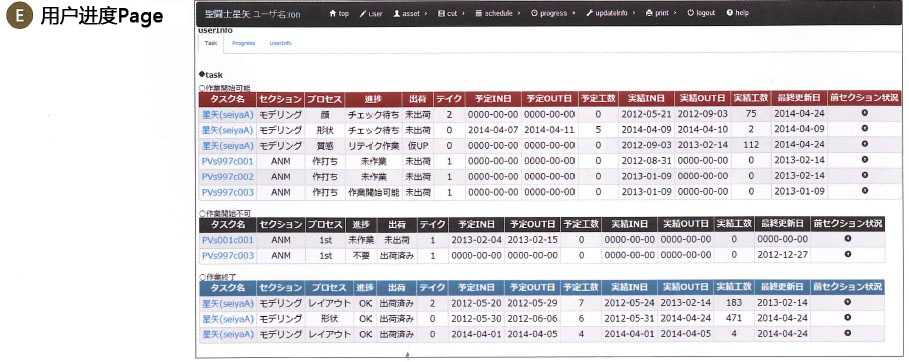Click the 実績工数 value 112
The width and height of the screenshot is (909, 362).
(x=750, y=145)
